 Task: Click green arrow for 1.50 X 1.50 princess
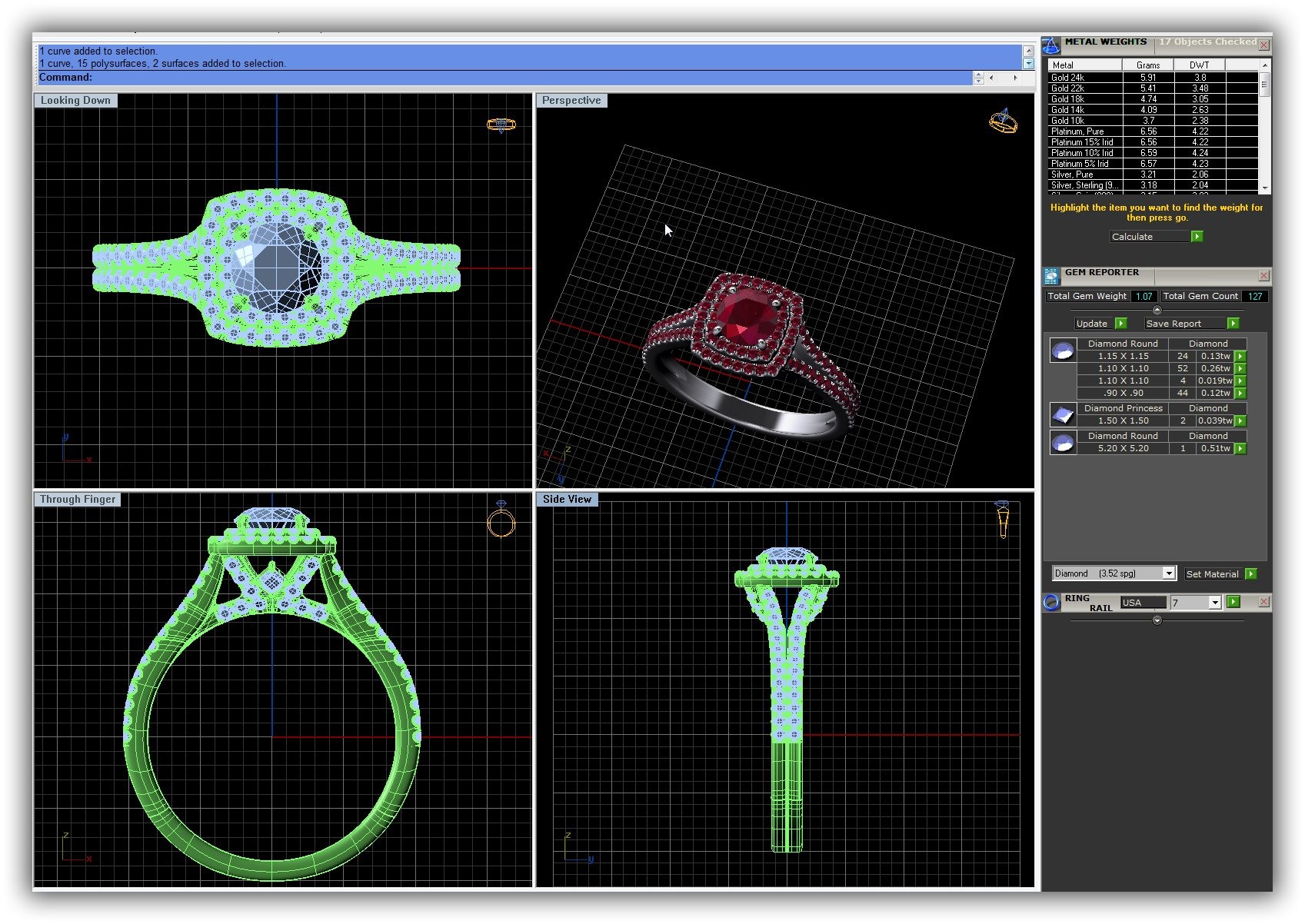(1240, 421)
